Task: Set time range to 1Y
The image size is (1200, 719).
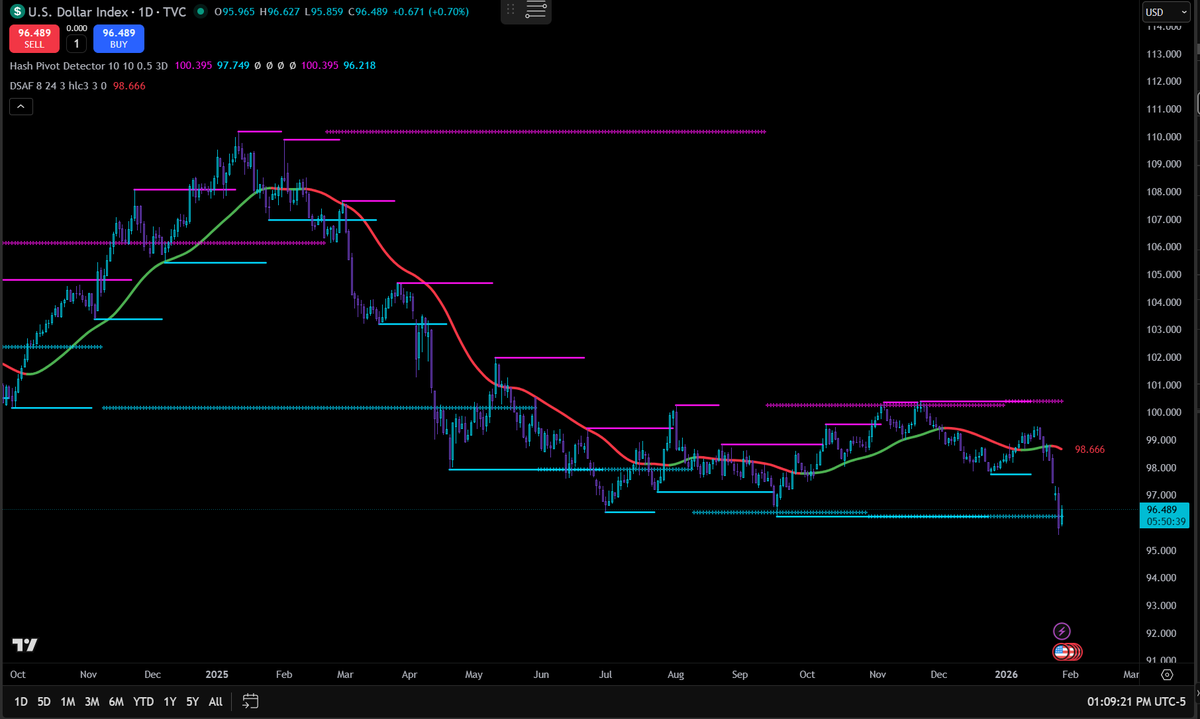Action: coord(169,702)
